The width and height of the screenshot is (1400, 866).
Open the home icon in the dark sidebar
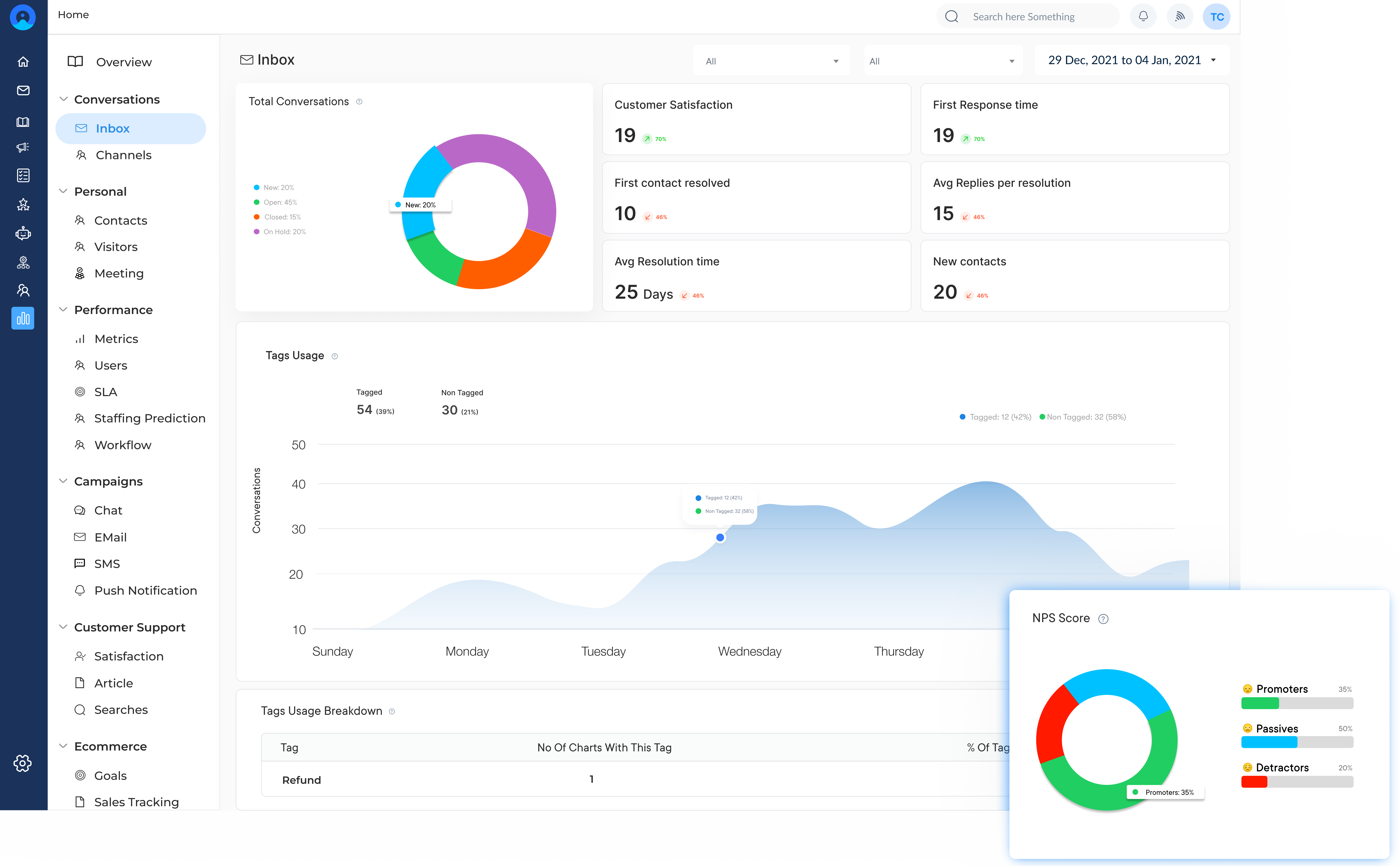23,62
